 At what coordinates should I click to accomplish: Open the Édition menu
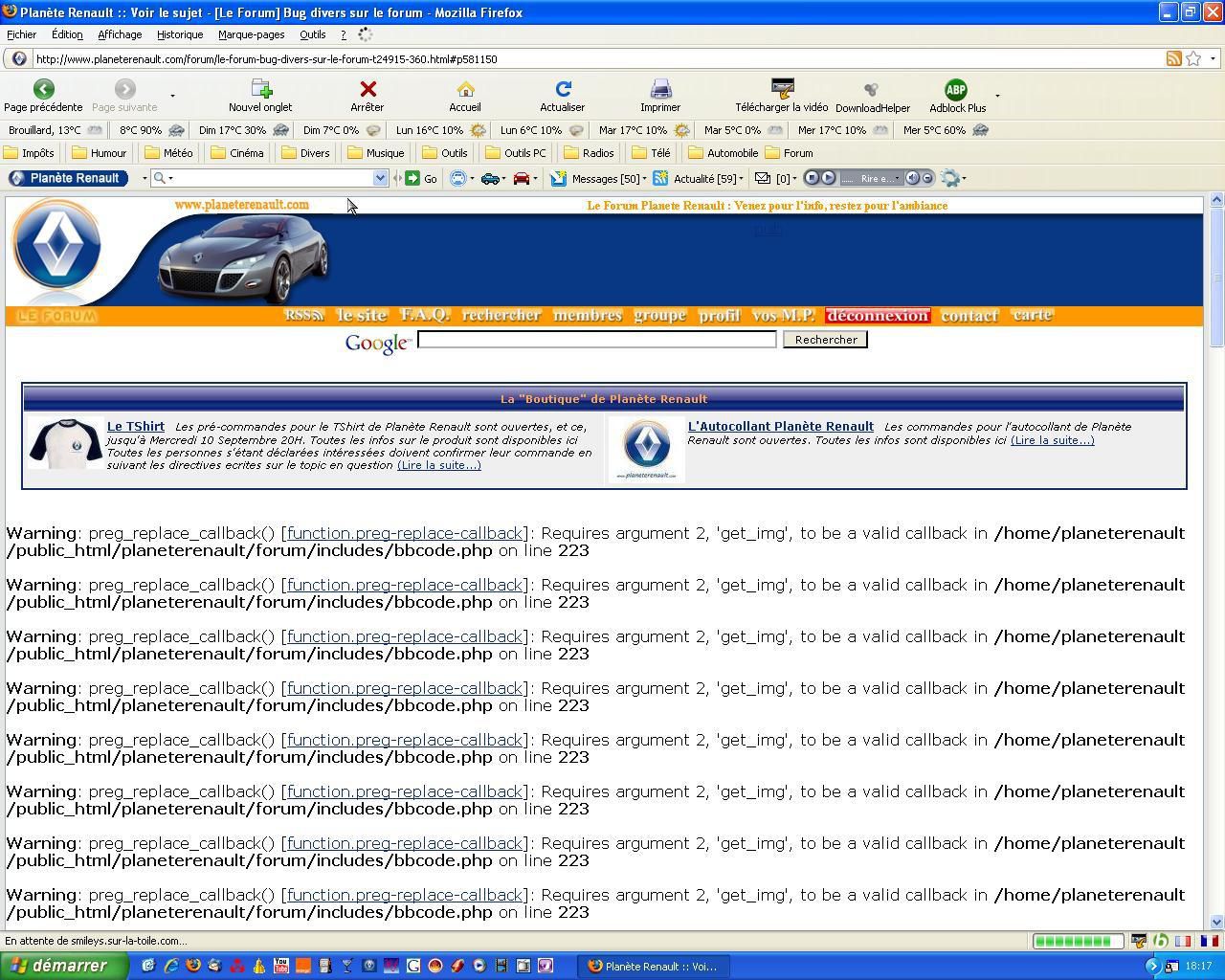click(x=67, y=34)
